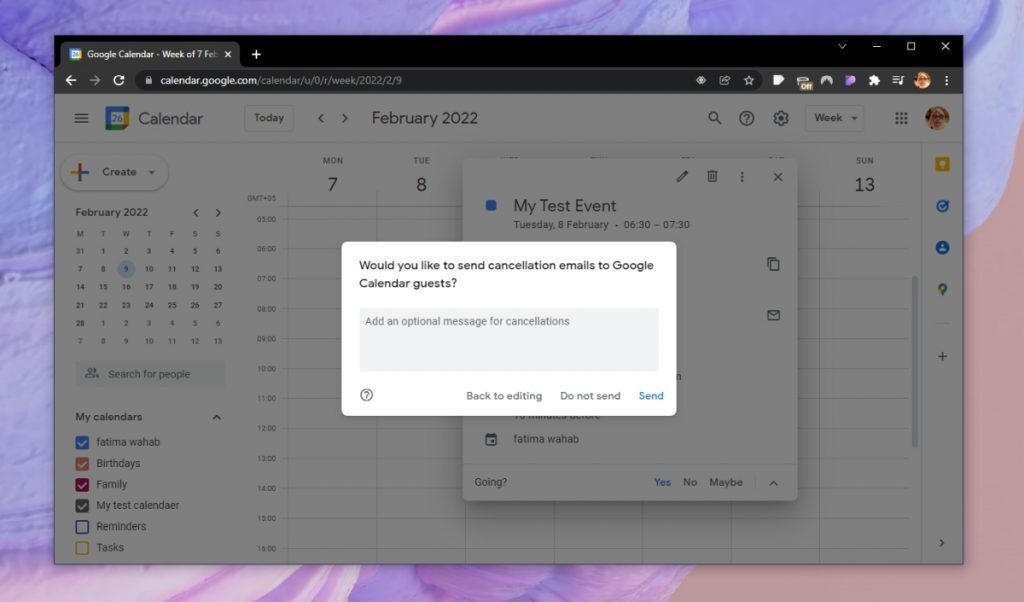1024x602 pixels.
Task: Respond Yes to Going
Action: click(662, 483)
